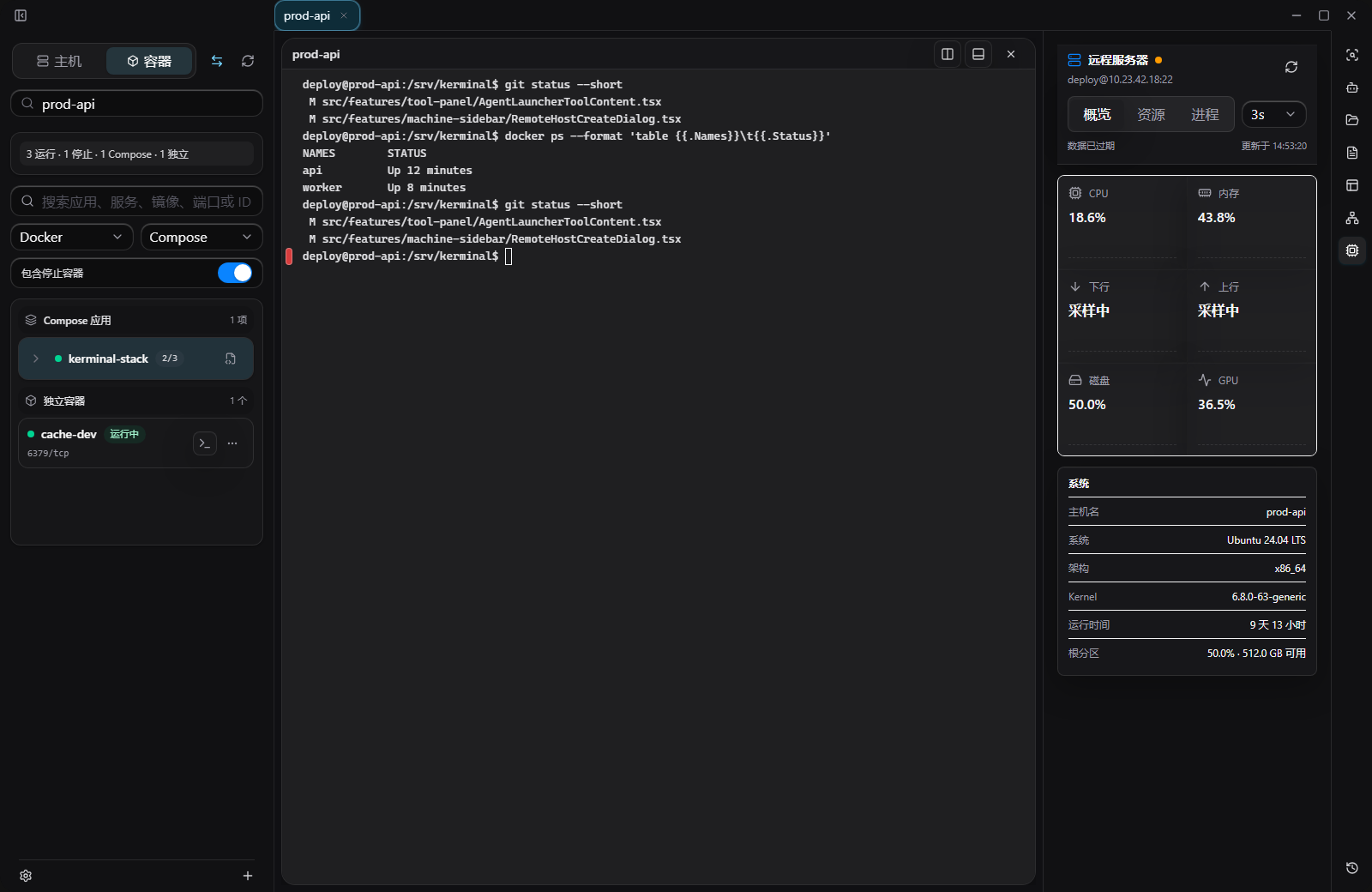The width and height of the screenshot is (1372, 892).
Task: Open more options menu for cache-dev
Action: tap(232, 443)
